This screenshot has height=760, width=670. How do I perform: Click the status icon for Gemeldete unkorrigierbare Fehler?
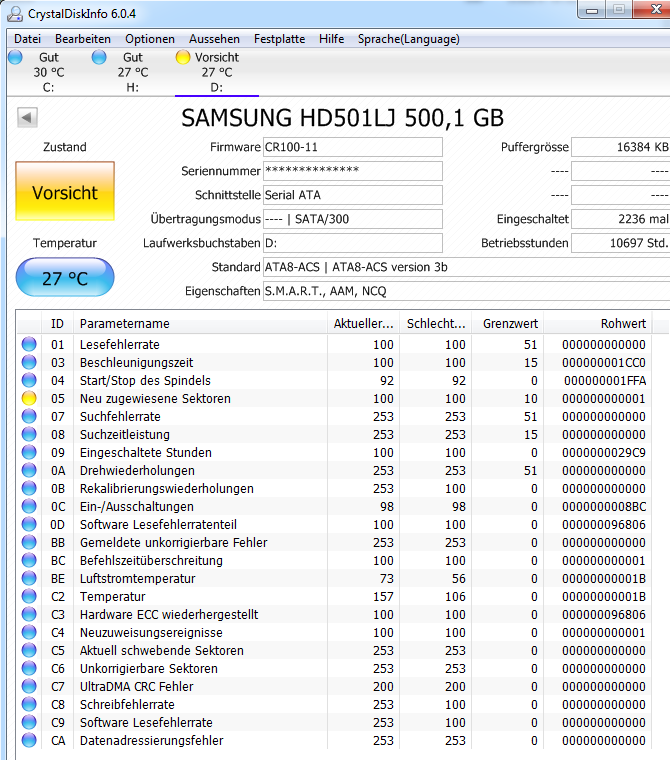tap(29, 542)
